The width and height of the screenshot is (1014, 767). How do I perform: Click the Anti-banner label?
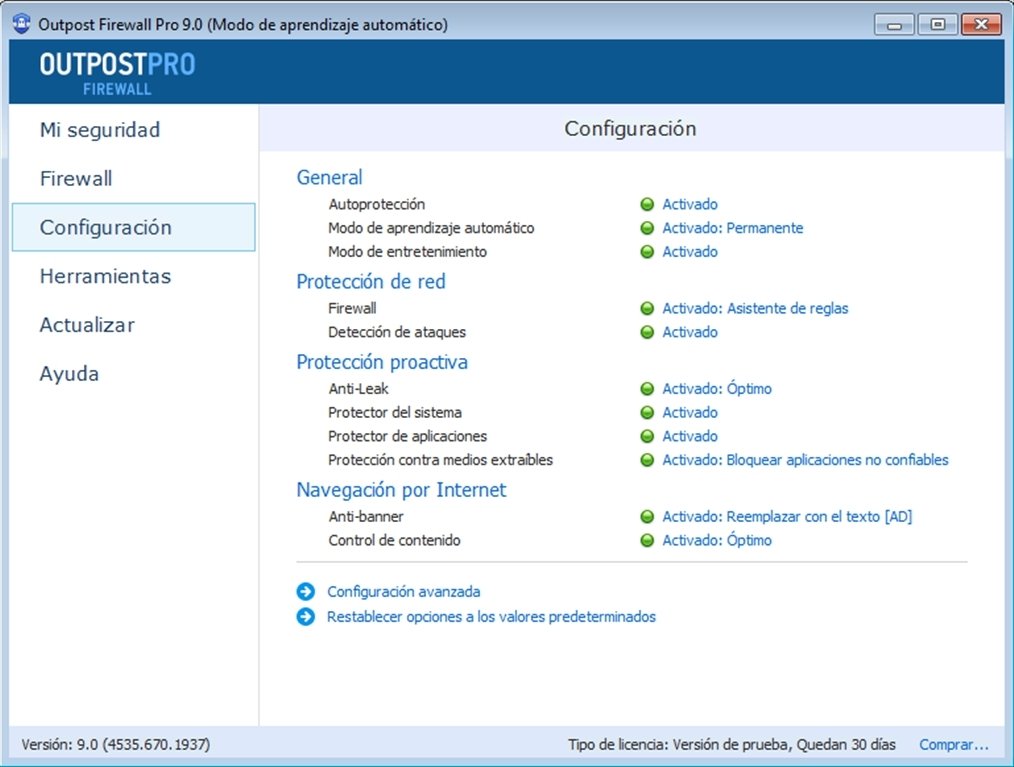tap(365, 517)
